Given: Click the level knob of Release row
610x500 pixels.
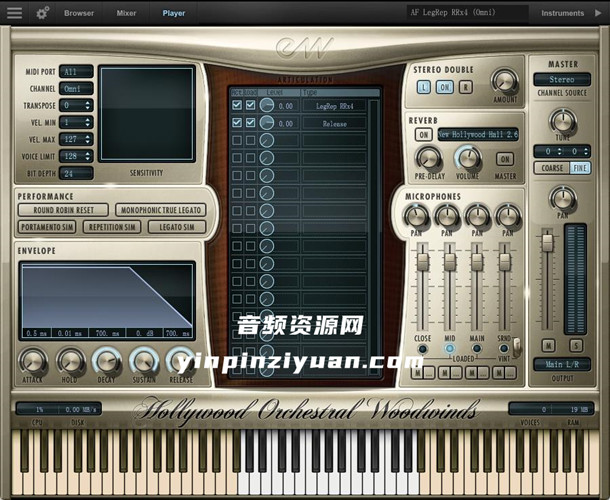Looking at the screenshot, I should point(267,123).
